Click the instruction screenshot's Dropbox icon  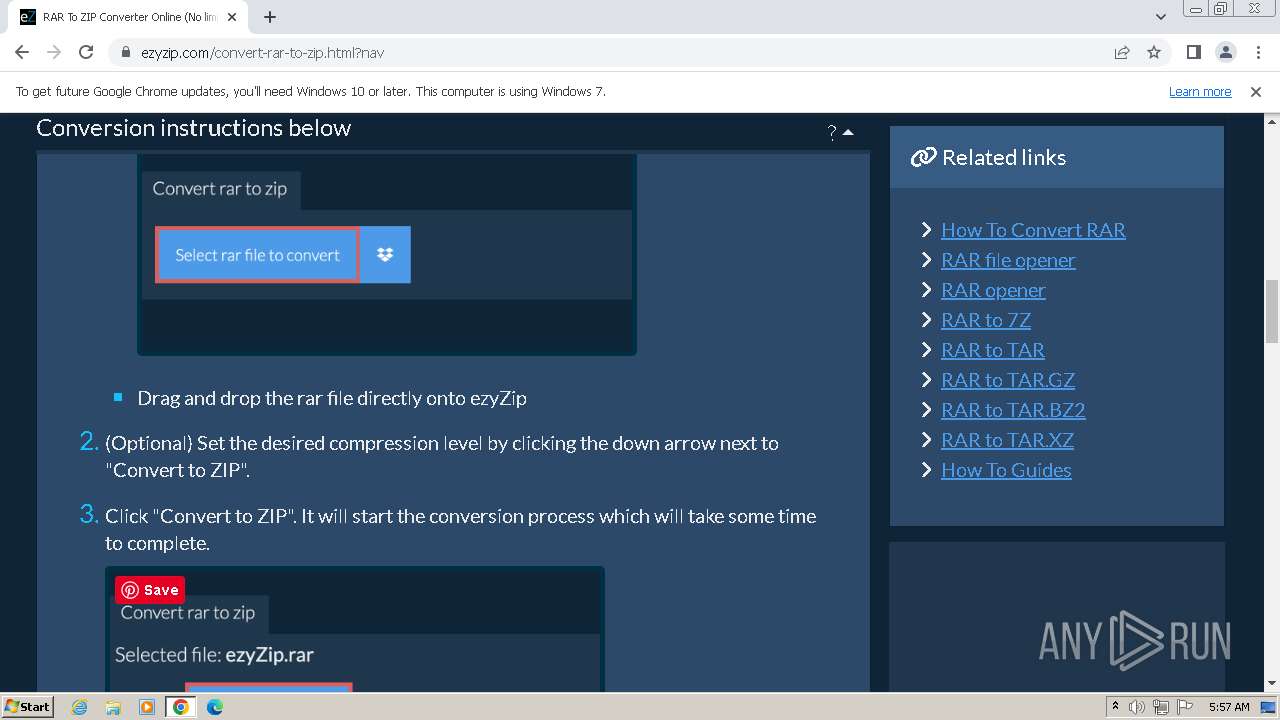(x=385, y=255)
